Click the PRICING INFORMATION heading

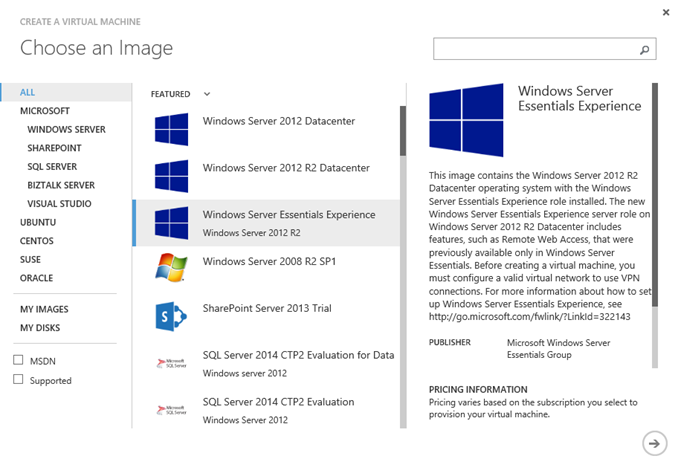point(478,389)
